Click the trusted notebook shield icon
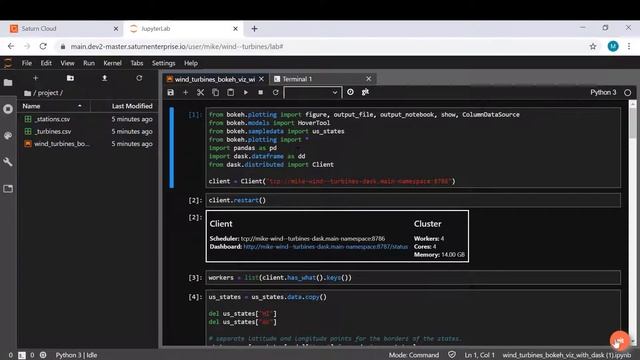 point(451,355)
